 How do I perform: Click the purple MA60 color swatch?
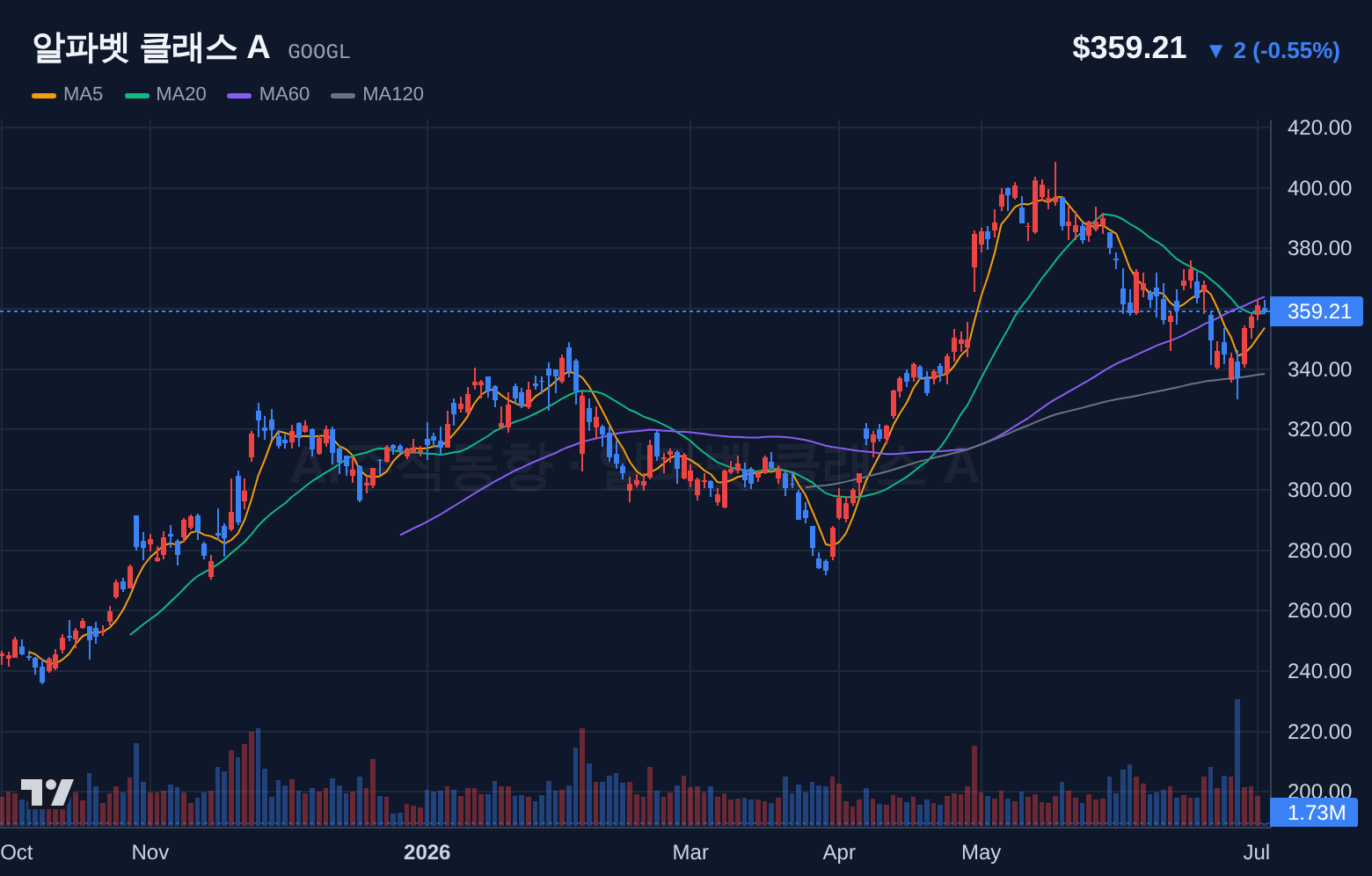pos(239,95)
